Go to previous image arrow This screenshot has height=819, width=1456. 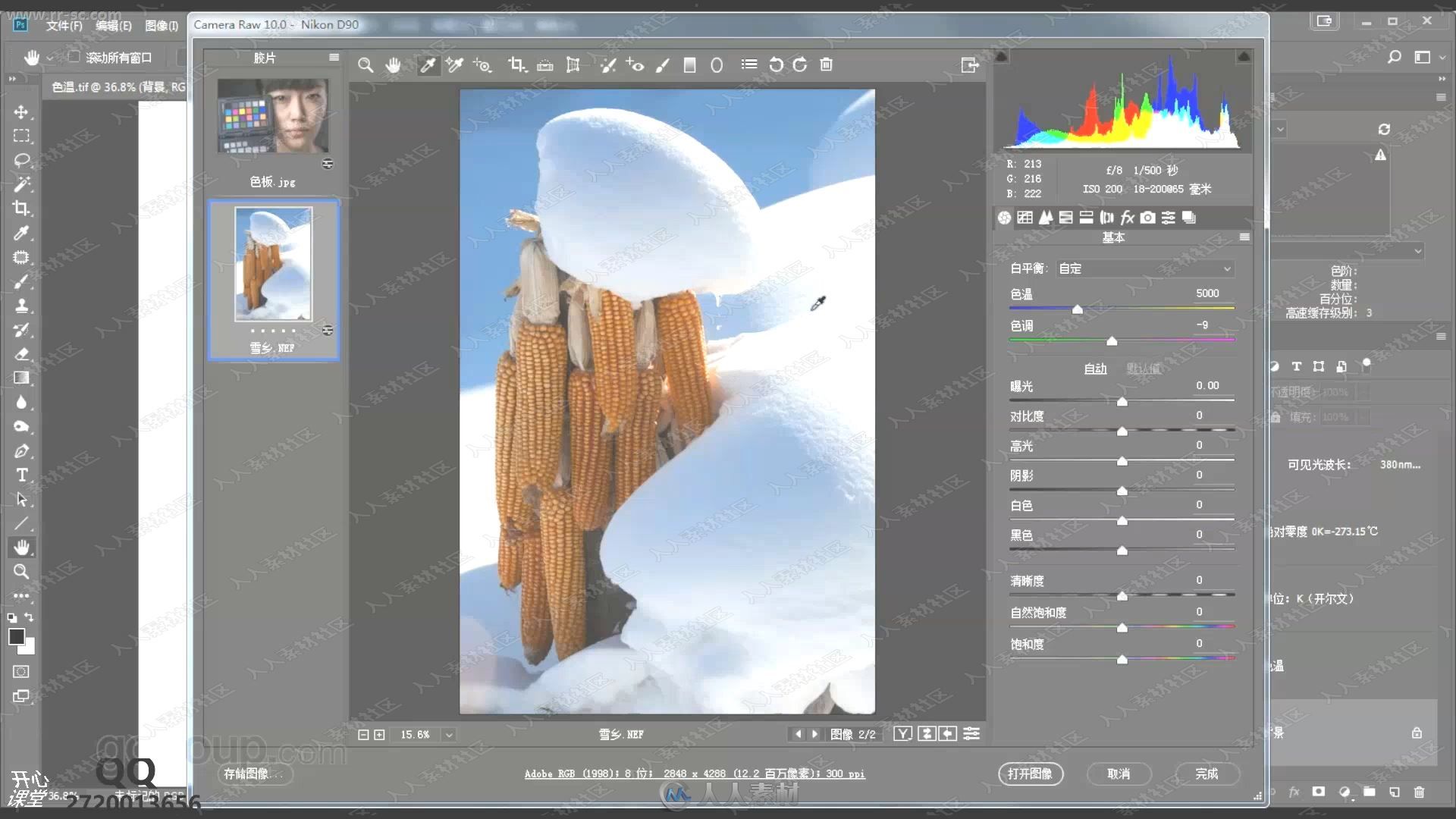pos(798,734)
